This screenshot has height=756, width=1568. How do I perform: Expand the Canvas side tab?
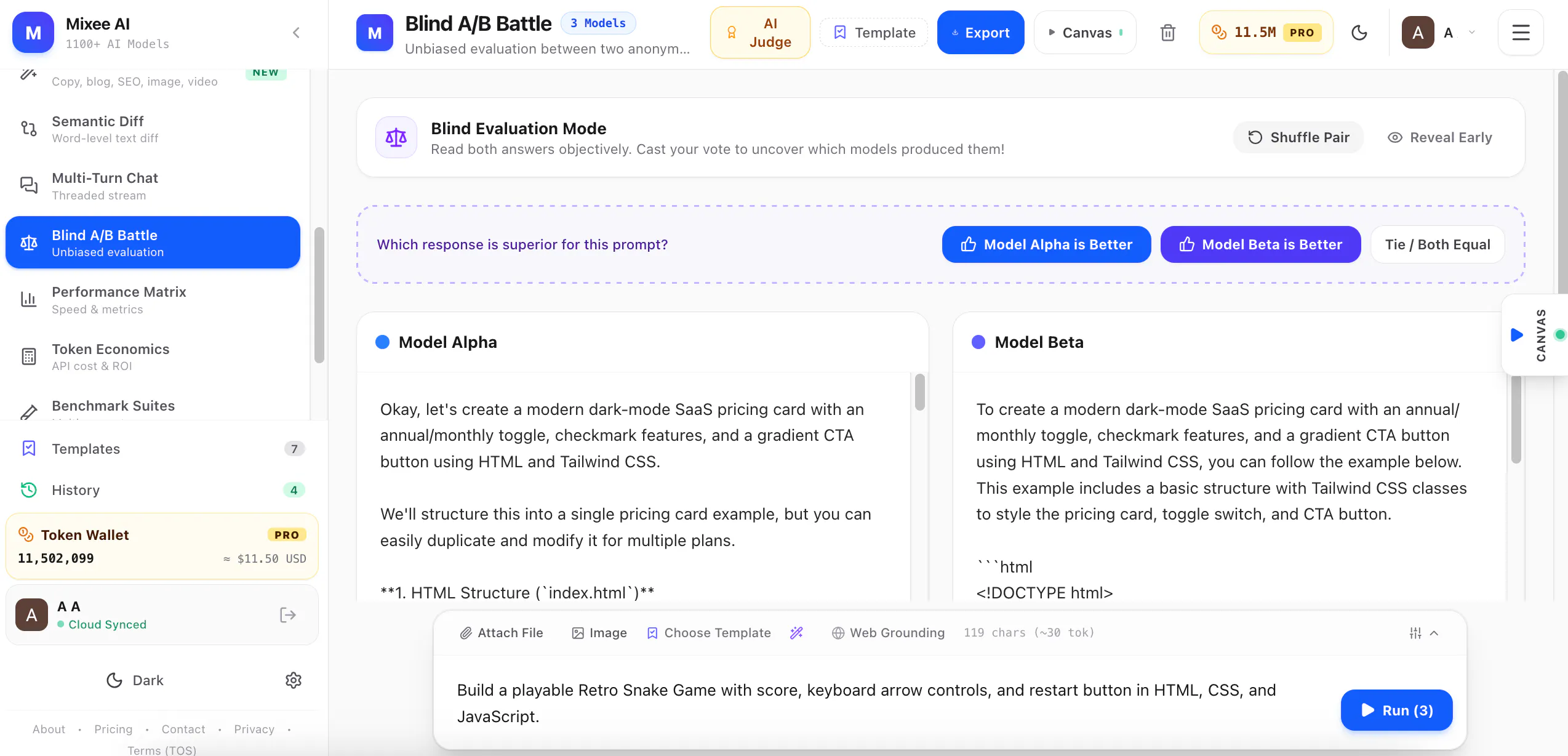point(1535,335)
